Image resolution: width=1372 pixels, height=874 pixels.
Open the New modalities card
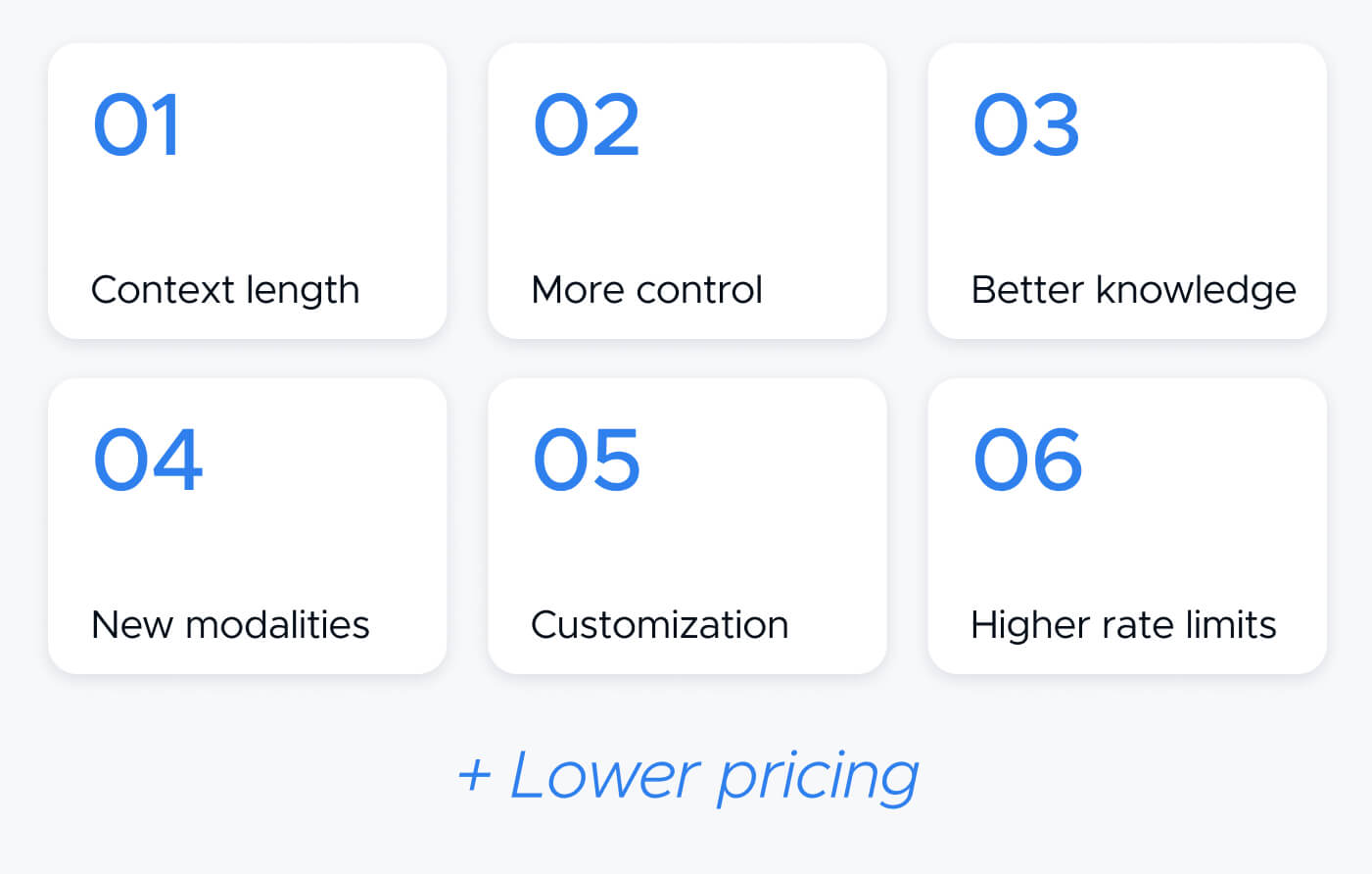click(x=248, y=526)
